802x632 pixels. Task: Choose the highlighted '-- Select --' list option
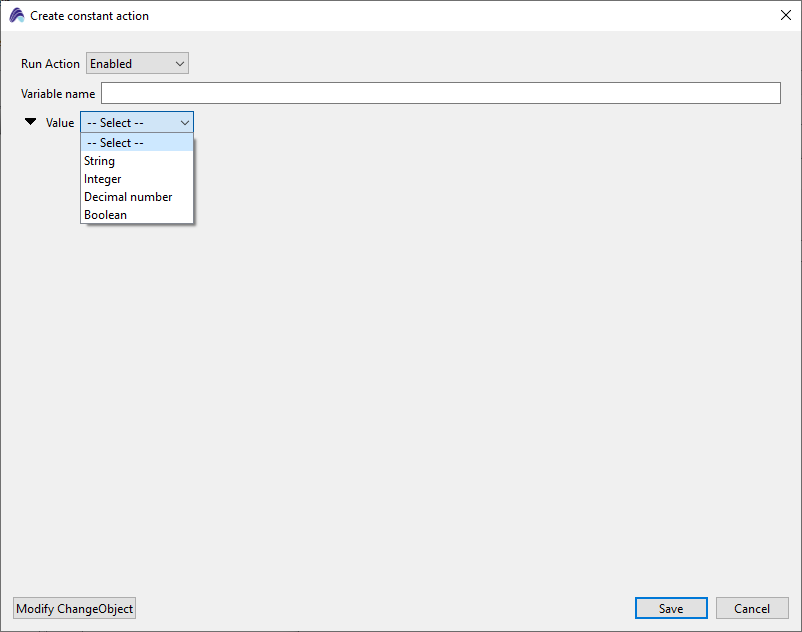pyautogui.click(x=136, y=143)
